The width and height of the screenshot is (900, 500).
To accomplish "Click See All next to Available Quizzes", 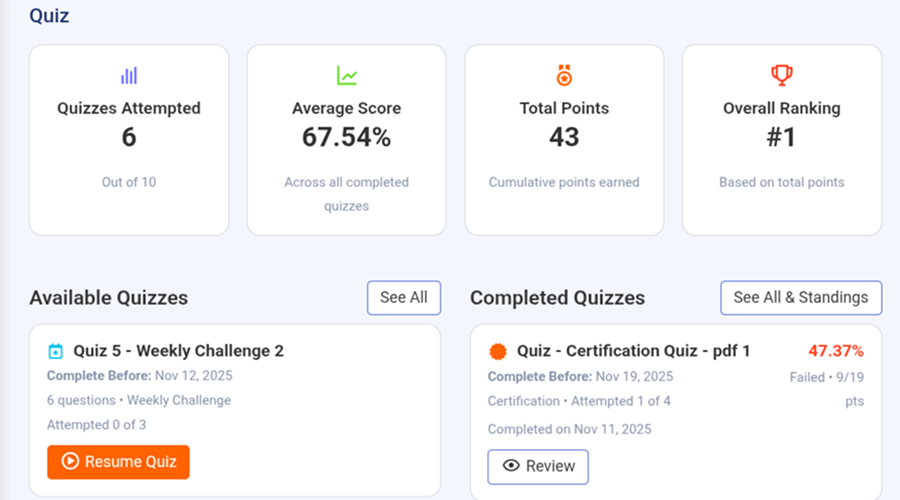I will point(404,297).
